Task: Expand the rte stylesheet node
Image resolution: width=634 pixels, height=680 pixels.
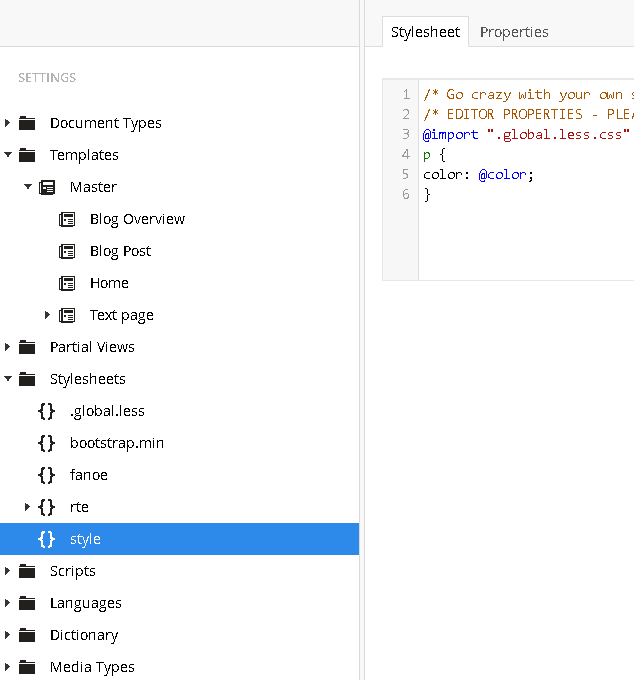Action: (27, 507)
